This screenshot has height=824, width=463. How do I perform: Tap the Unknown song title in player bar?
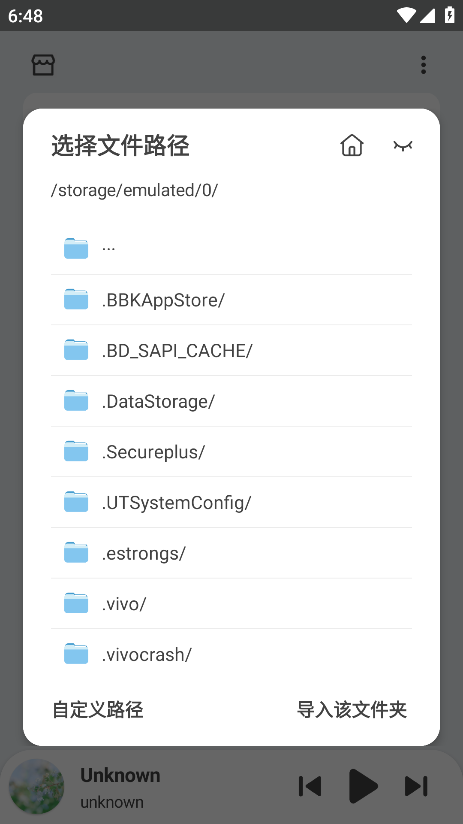pos(120,775)
